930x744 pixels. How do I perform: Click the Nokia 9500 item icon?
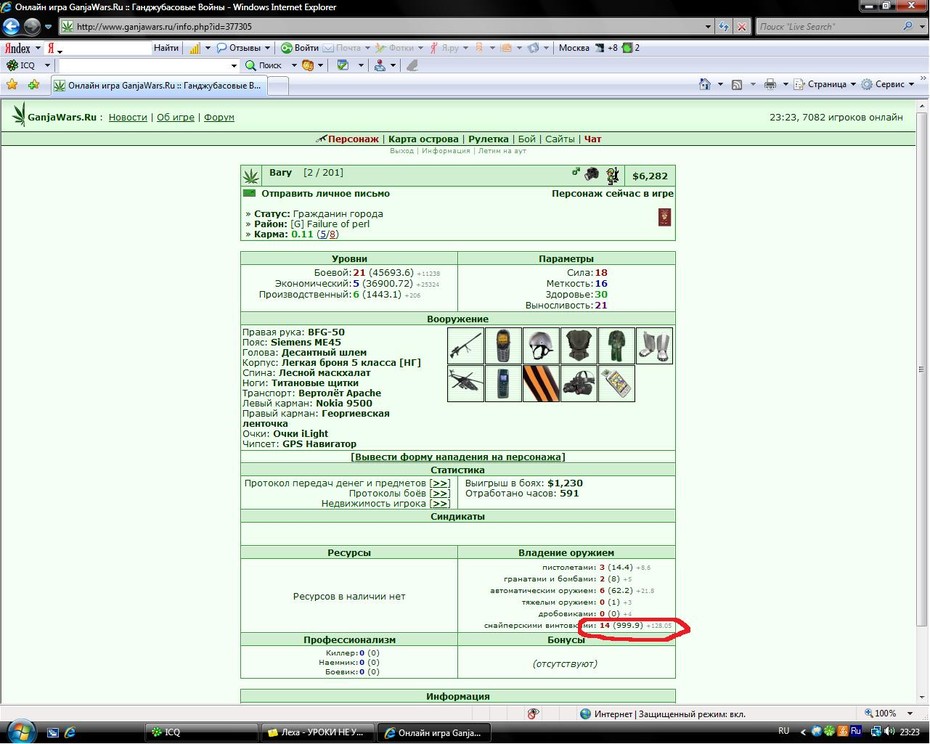click(x=503, y=383)
